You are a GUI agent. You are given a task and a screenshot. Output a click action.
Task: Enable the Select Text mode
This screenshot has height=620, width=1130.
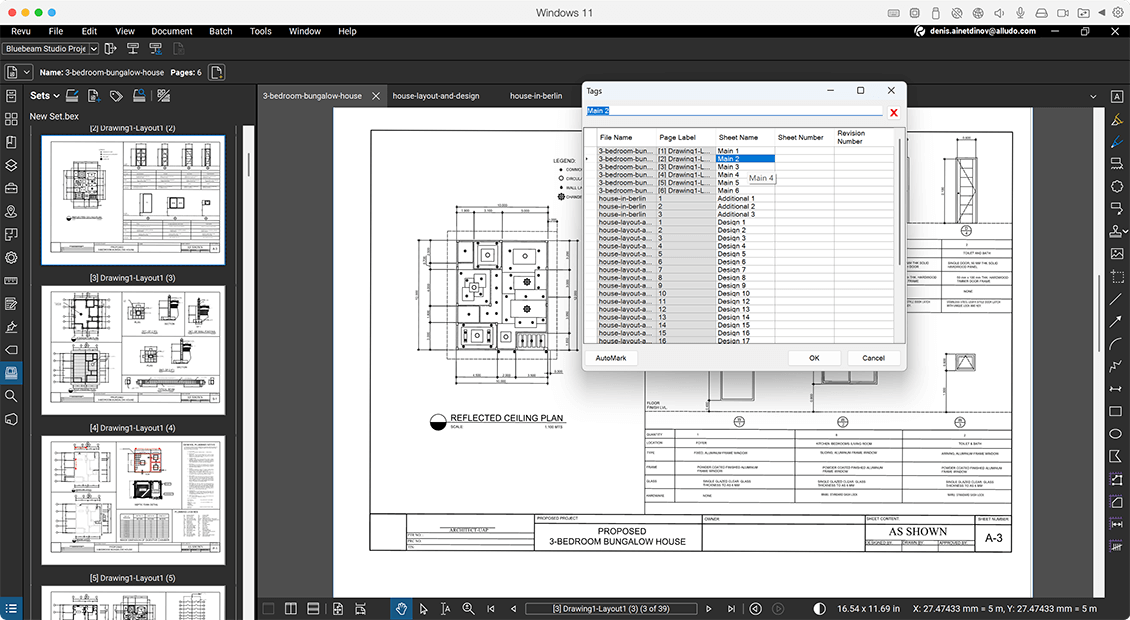[x=446, y=608]
